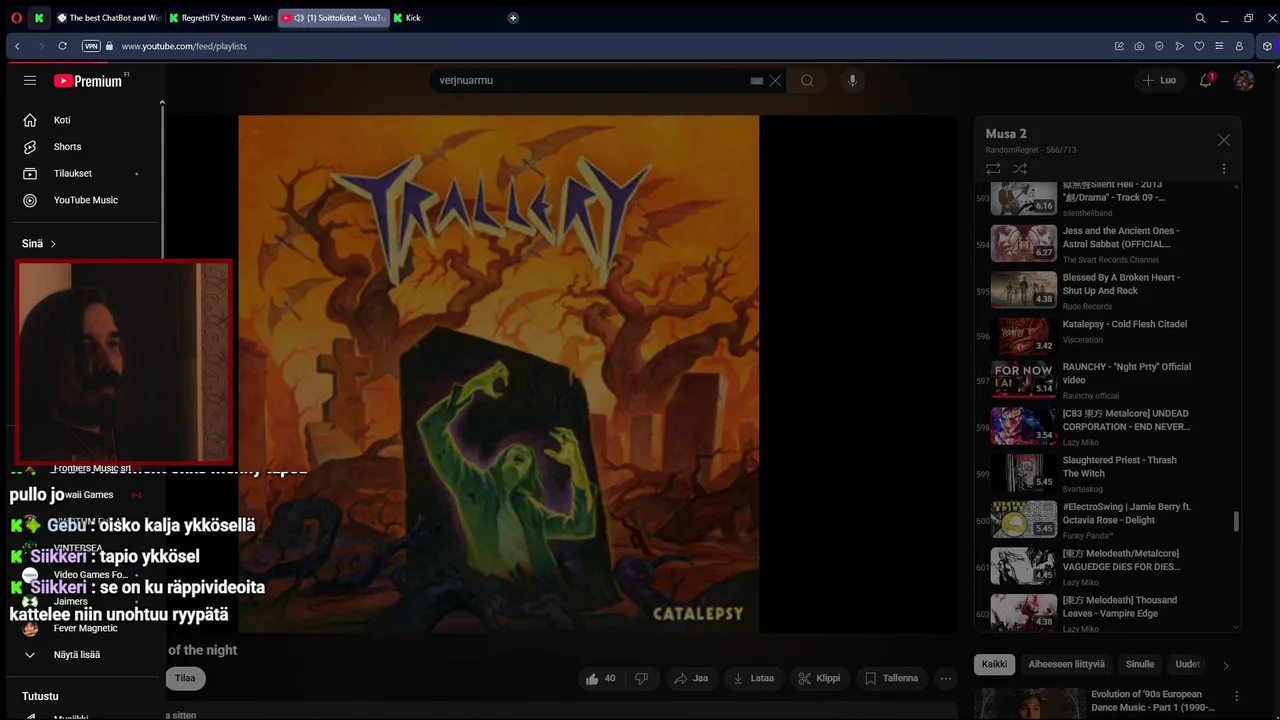
Task: Subscribe with the Tilaa button
Action: tap(185, 678)
